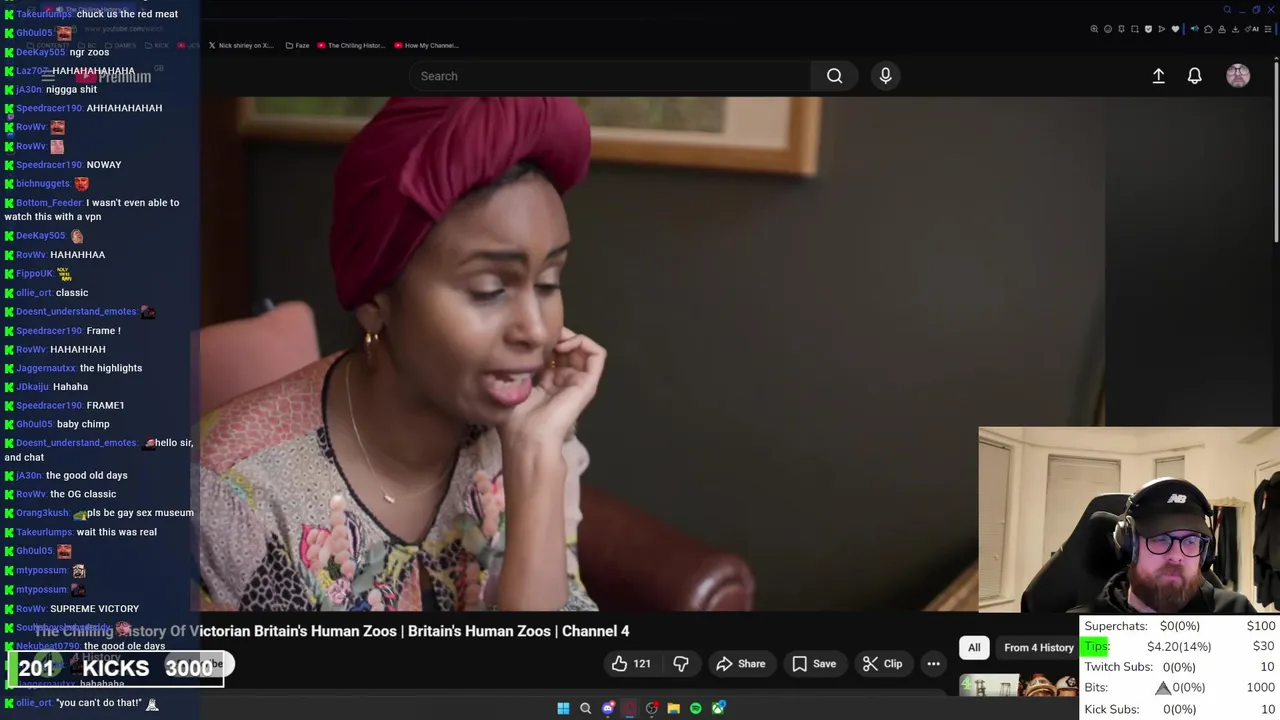1280x720 pixels.
Task: Clip the video with the scissors button
Action: click(882, 664)
